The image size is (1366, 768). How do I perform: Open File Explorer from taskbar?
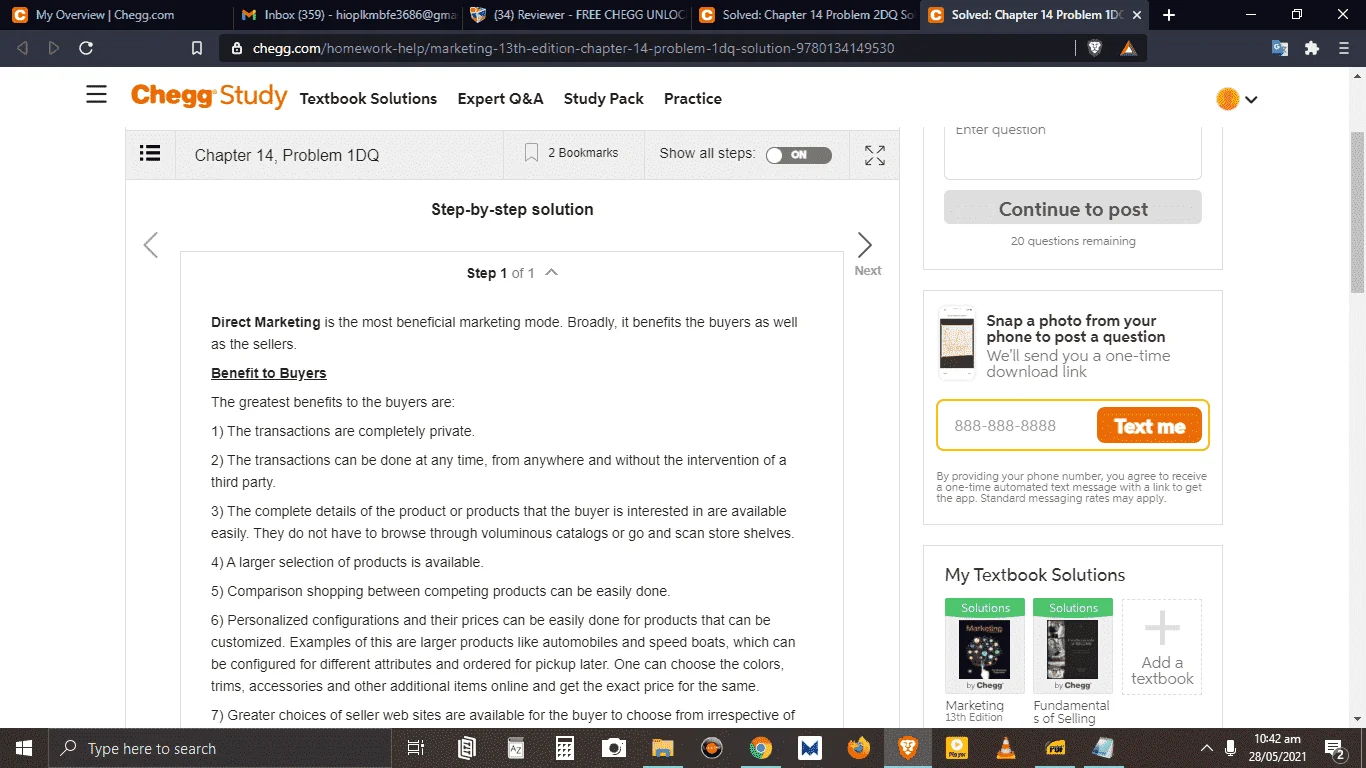tap(662, 748)
